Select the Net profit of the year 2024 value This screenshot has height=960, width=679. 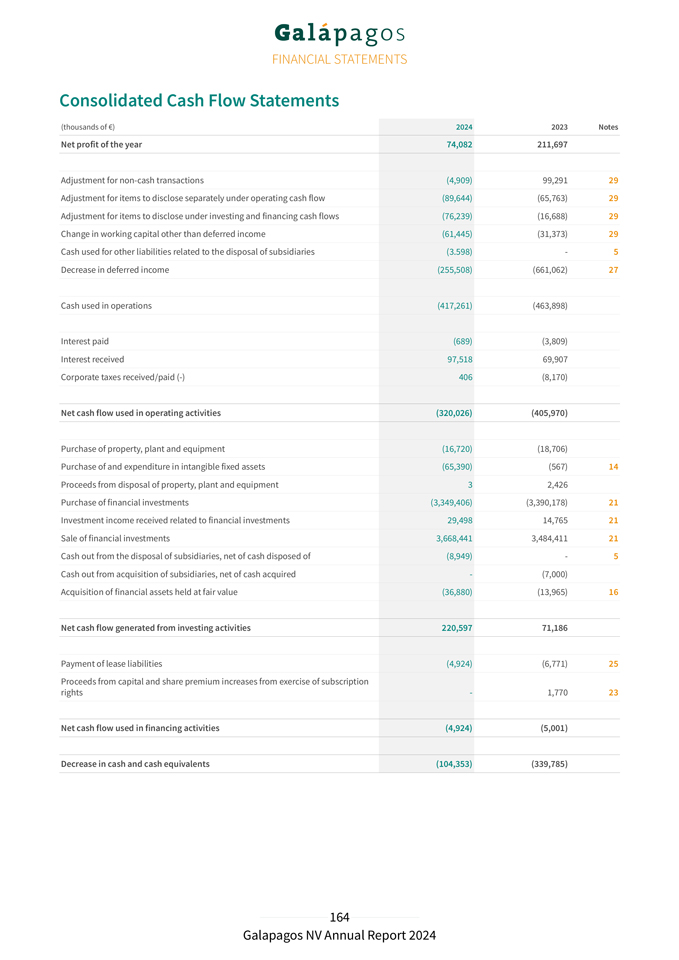459,145
